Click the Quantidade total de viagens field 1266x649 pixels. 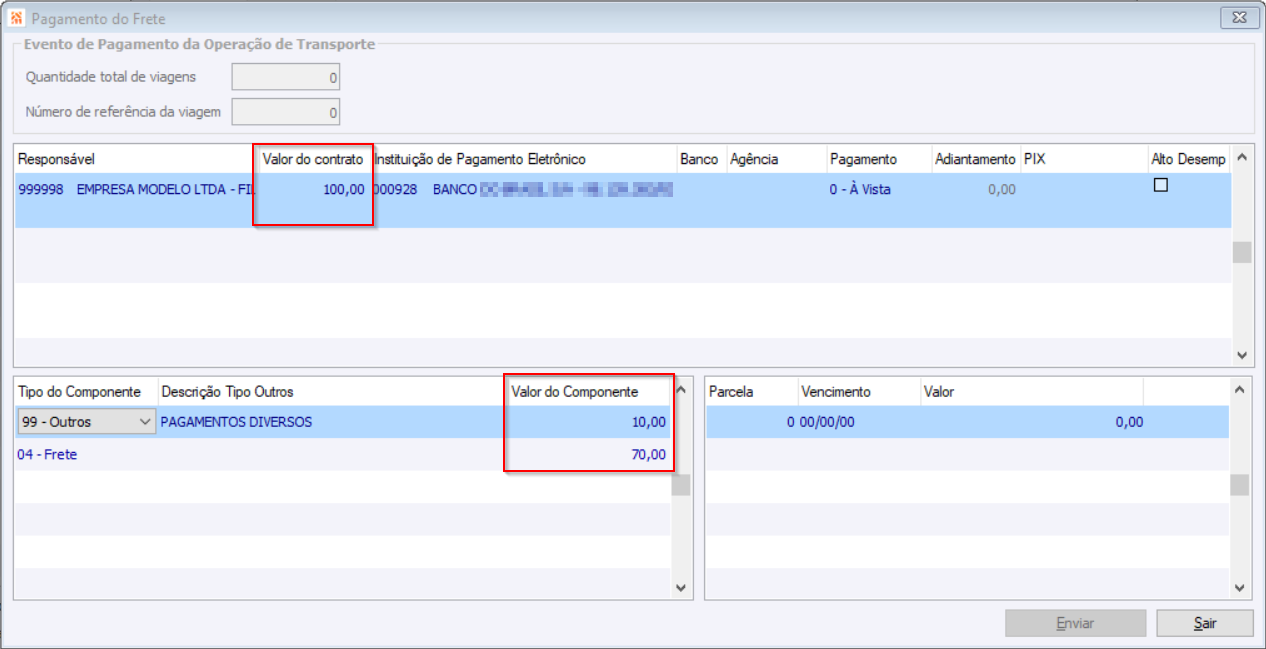286,77
